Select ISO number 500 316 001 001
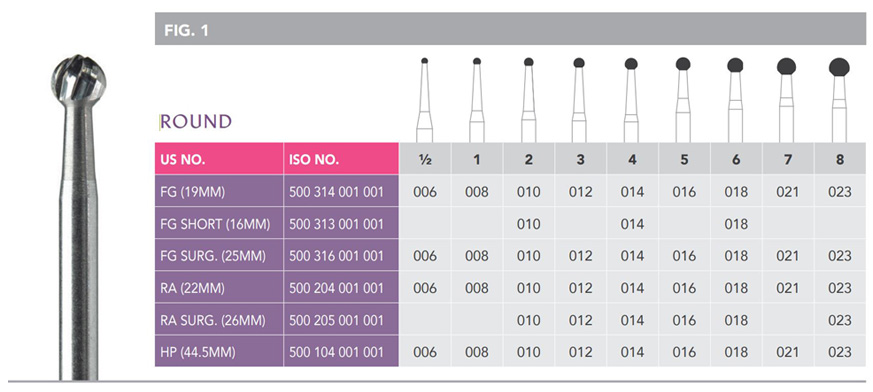The width and height of the screenshot is (873, 392). 336,256
